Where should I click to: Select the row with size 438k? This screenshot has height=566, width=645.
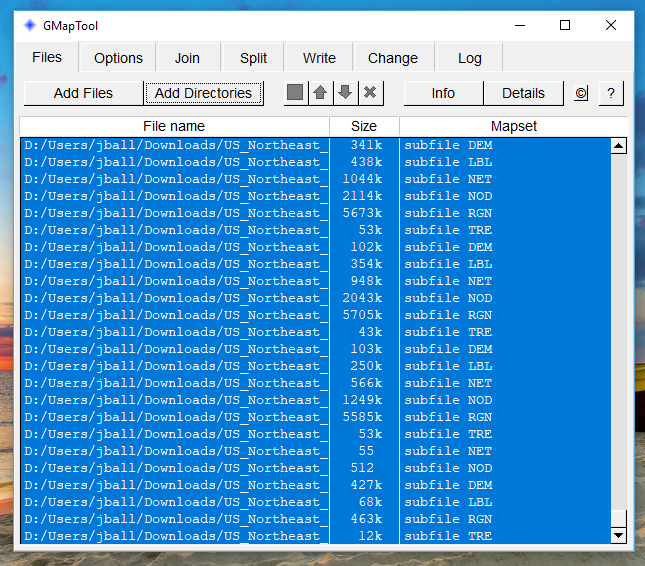point(316,162)
